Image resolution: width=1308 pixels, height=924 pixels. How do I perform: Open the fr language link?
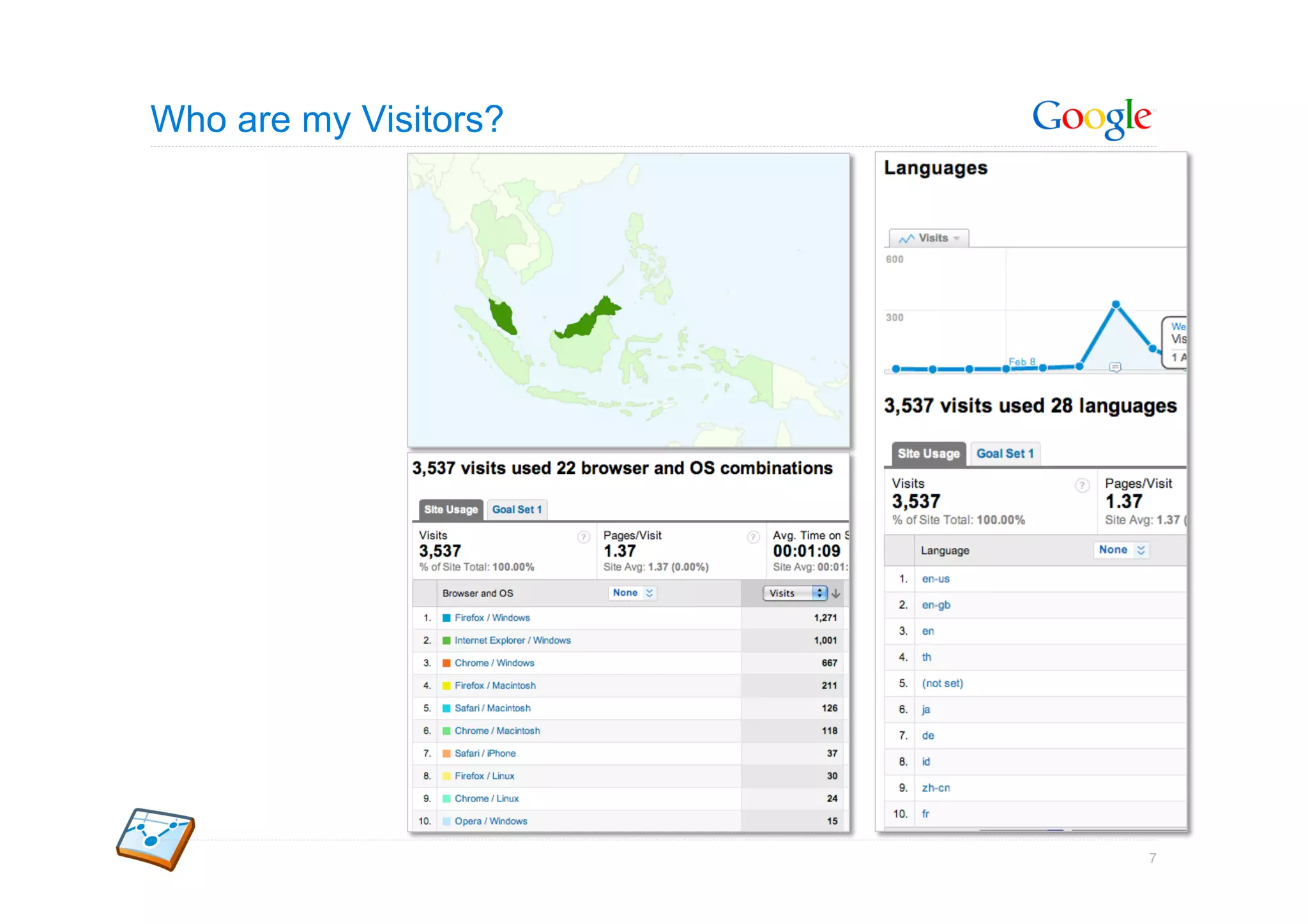(925, 814)
